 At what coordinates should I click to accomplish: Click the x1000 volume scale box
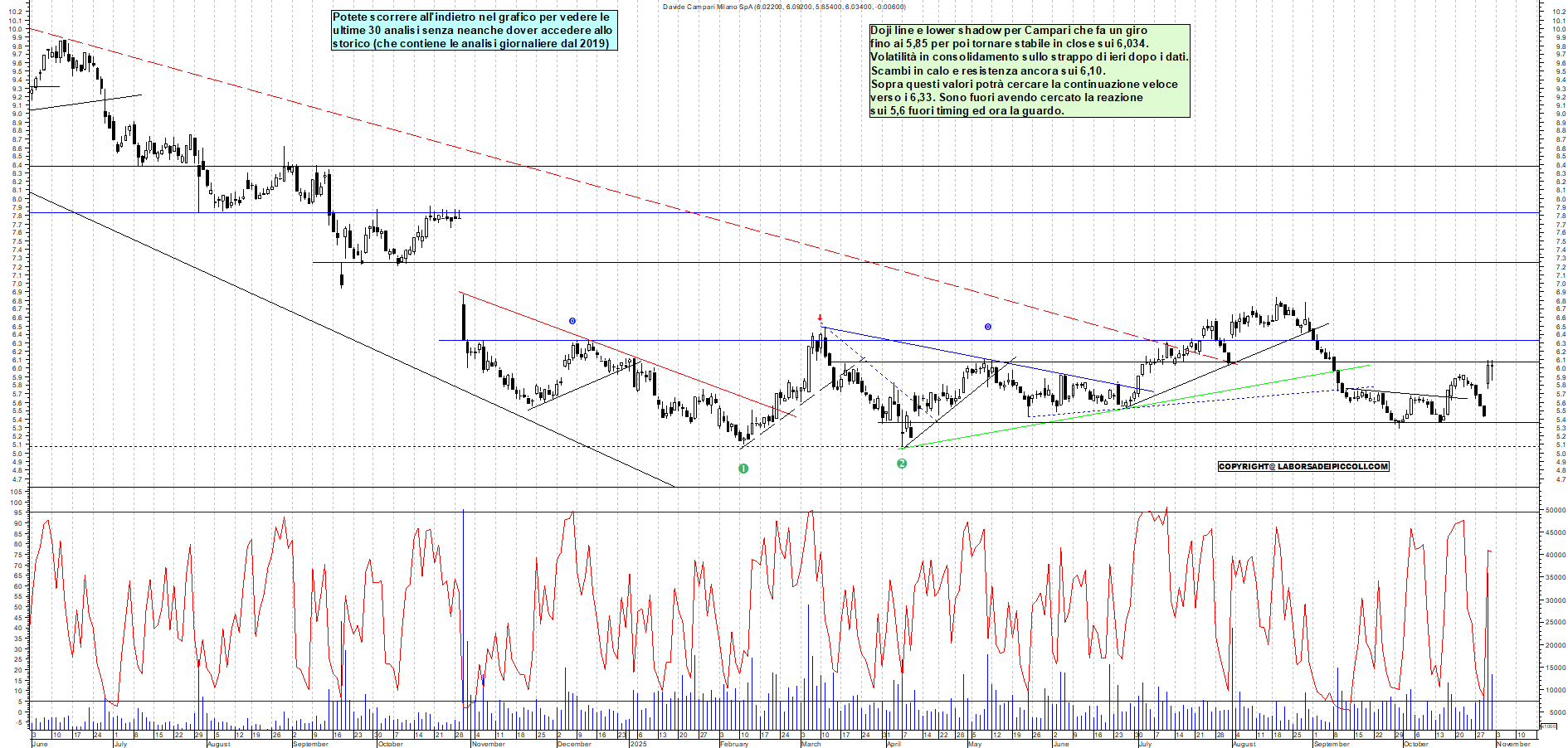coord(1548,726)
